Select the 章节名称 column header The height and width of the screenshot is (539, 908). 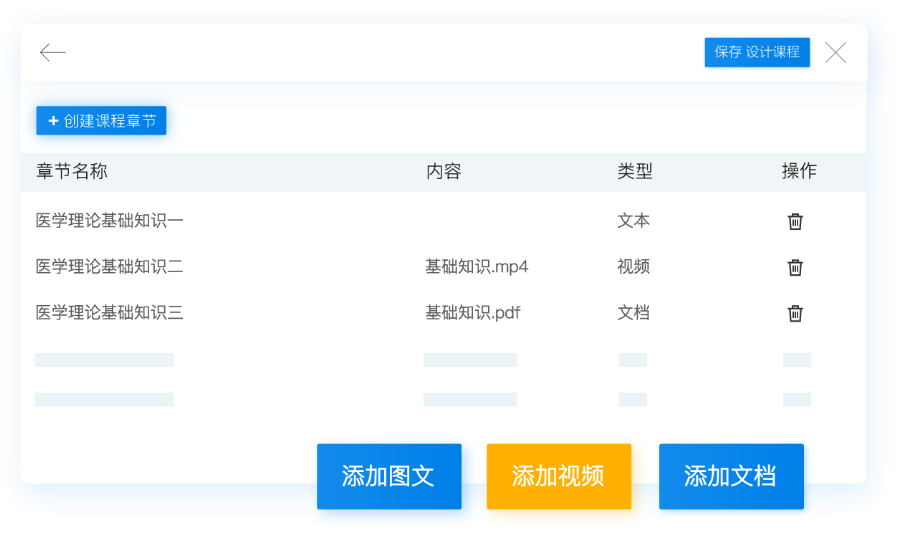point(72,171)
